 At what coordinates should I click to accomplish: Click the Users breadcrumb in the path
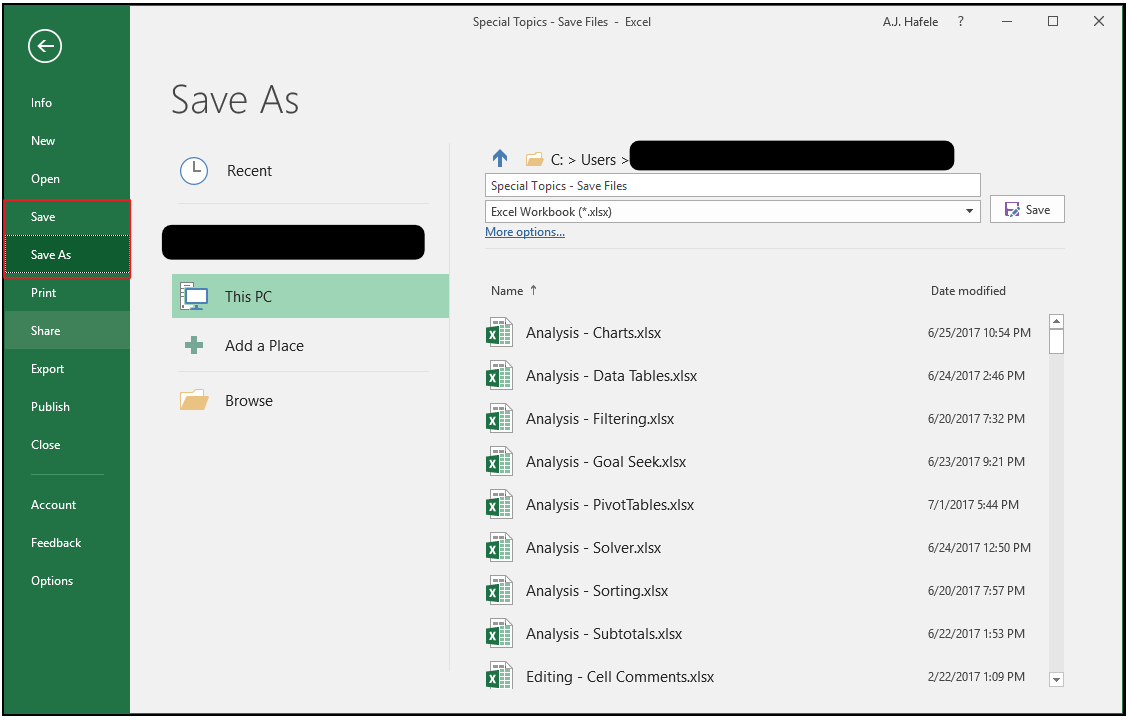pyautogui.click(x=599, y=159)
